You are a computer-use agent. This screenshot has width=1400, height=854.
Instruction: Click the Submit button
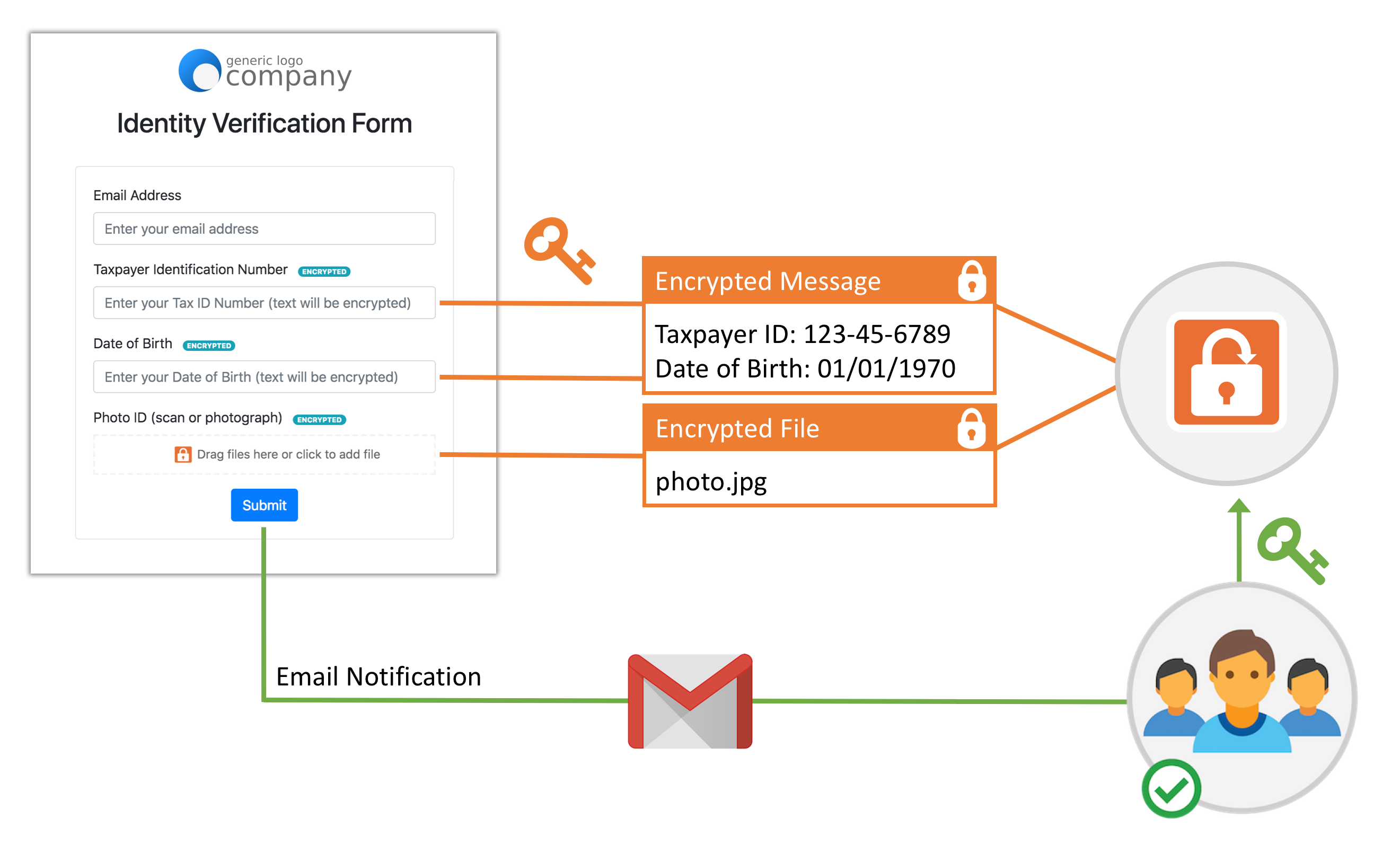coord(264,503)
